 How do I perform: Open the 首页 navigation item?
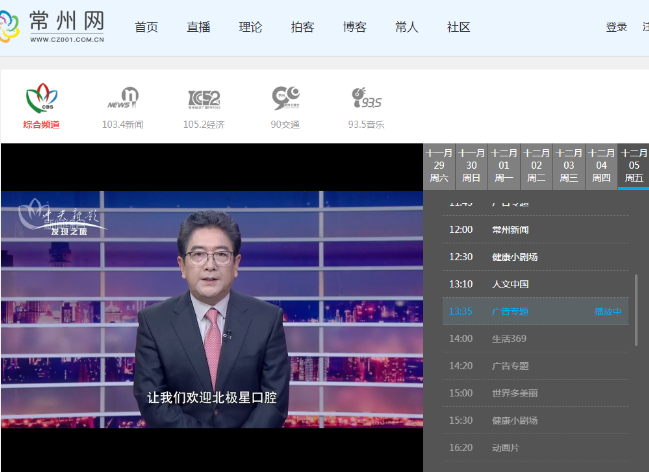coord(146,27)
